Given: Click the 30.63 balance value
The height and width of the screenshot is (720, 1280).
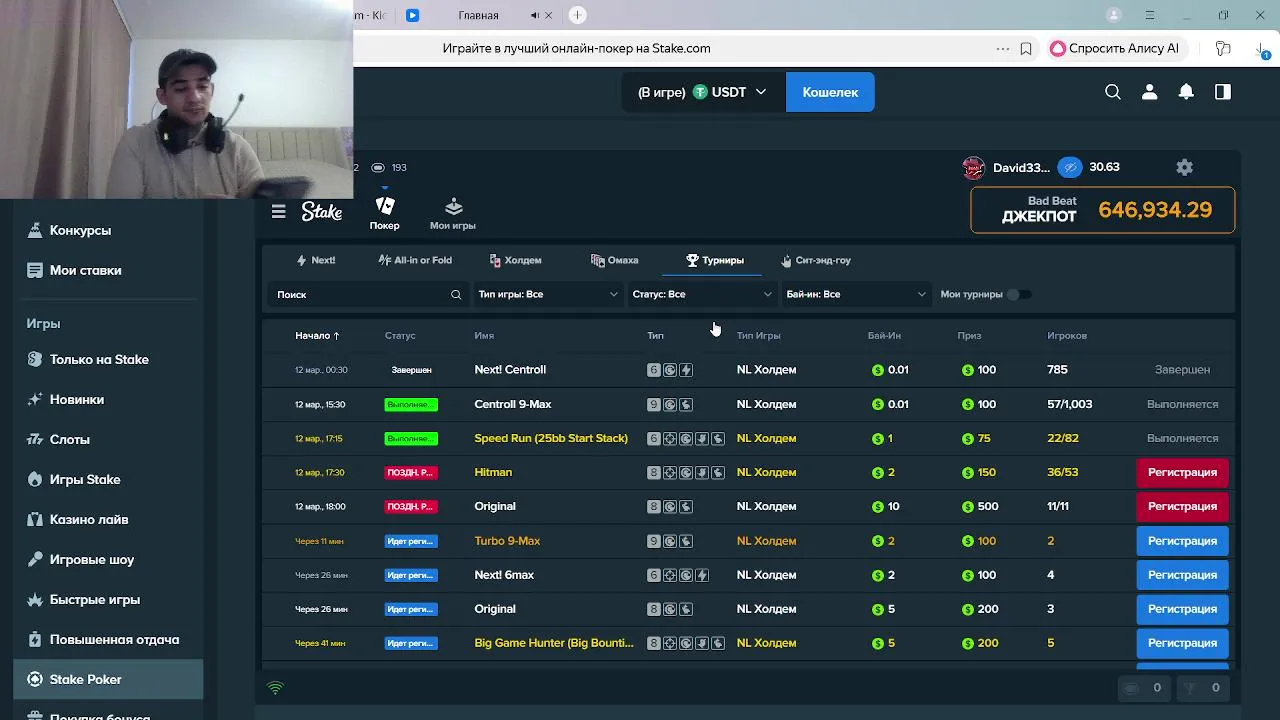Looking at the screenshot, I should pyautogui.click(x=1104, y=167).
